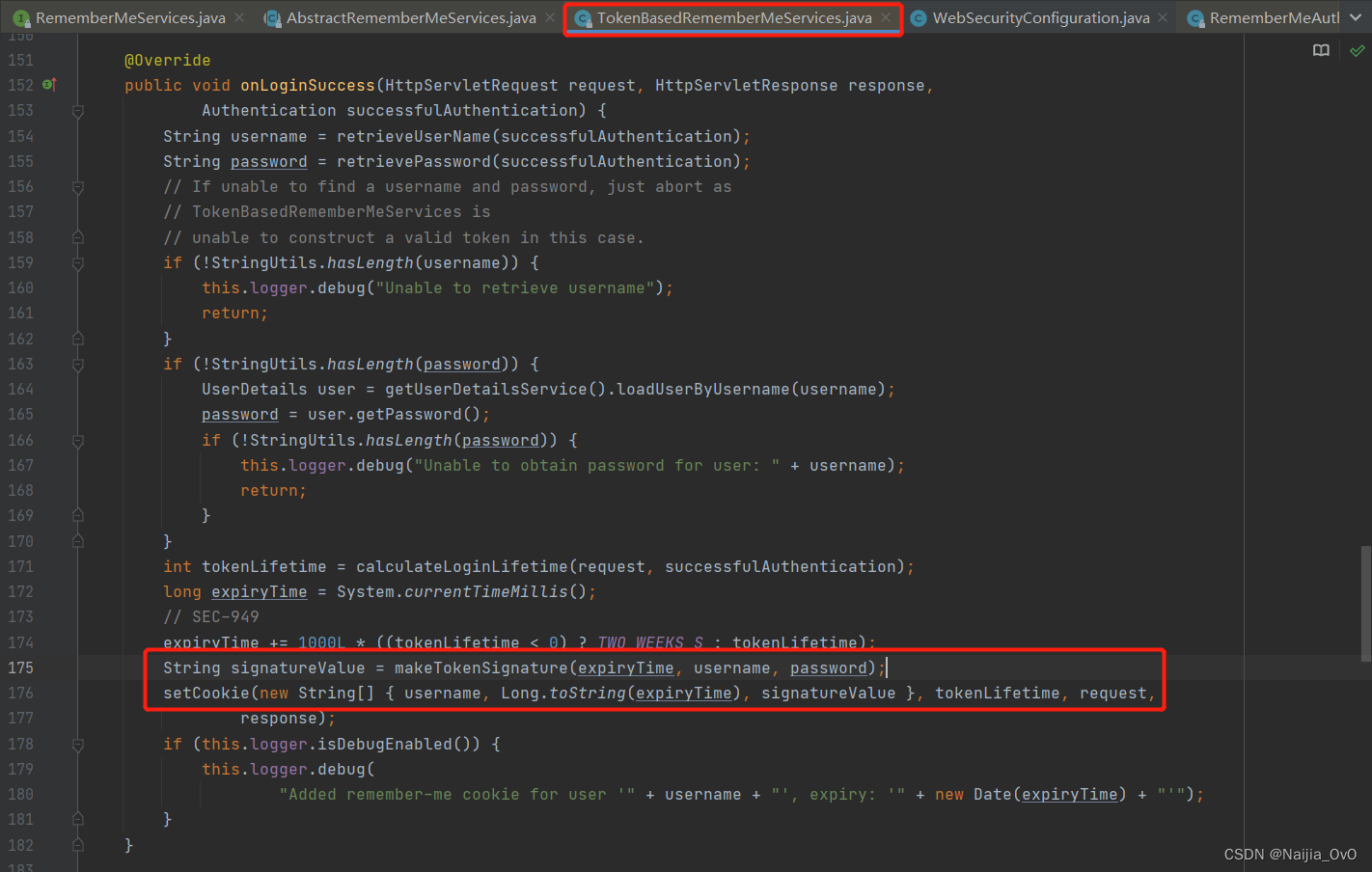Open inspections widget green checkmark

click(1357, 50)
